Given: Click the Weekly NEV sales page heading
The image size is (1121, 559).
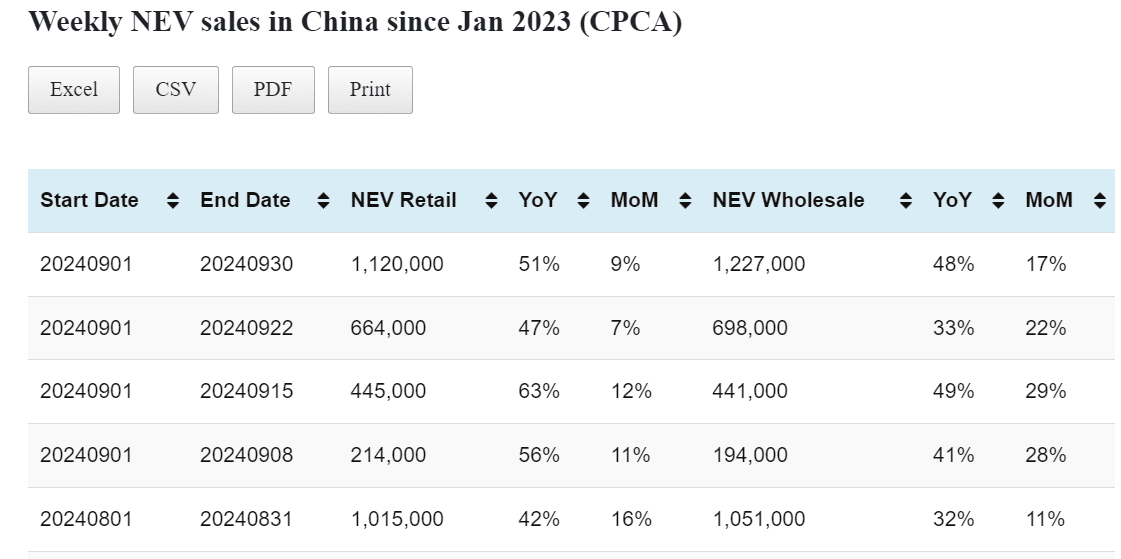Looking at the screenshot, I should 355,22.
